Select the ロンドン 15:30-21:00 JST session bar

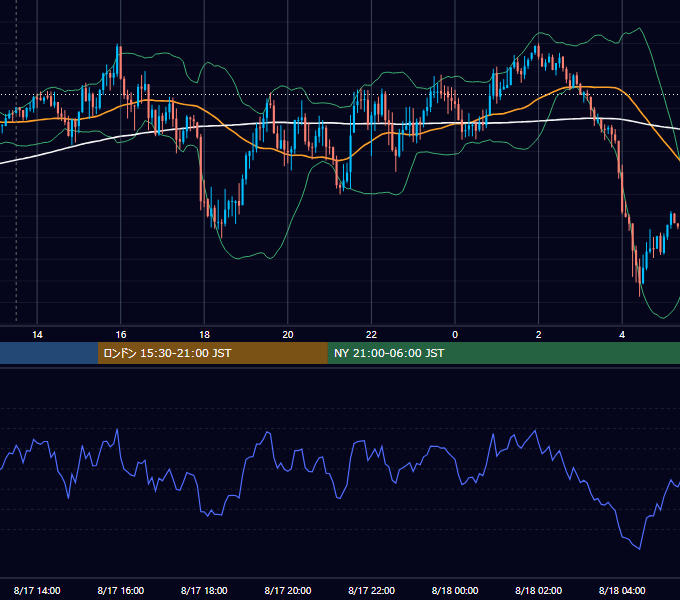point(212,353)
